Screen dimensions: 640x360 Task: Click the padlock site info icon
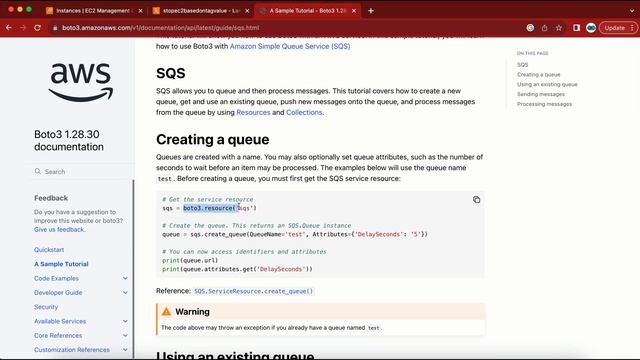[x=55, y=28]
